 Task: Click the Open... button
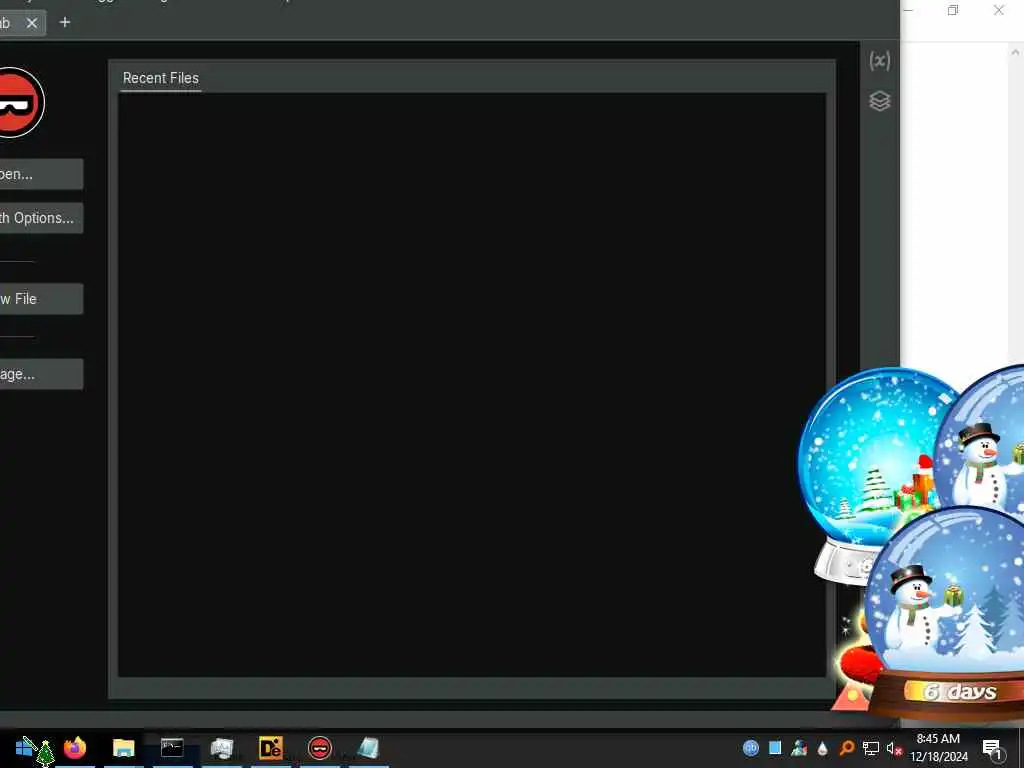click(41, 174)
